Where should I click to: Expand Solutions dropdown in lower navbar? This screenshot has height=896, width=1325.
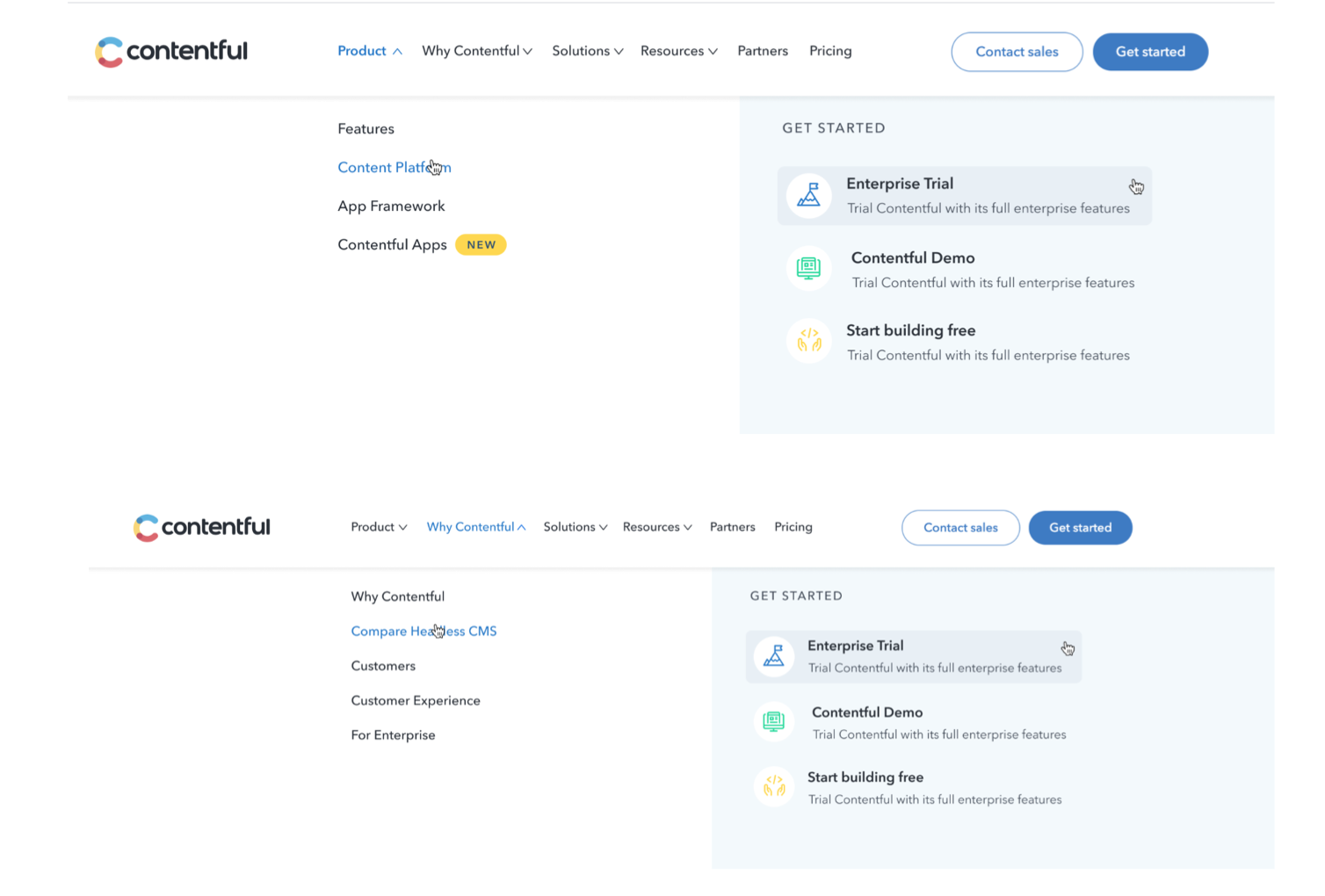(x=576, y=527)
